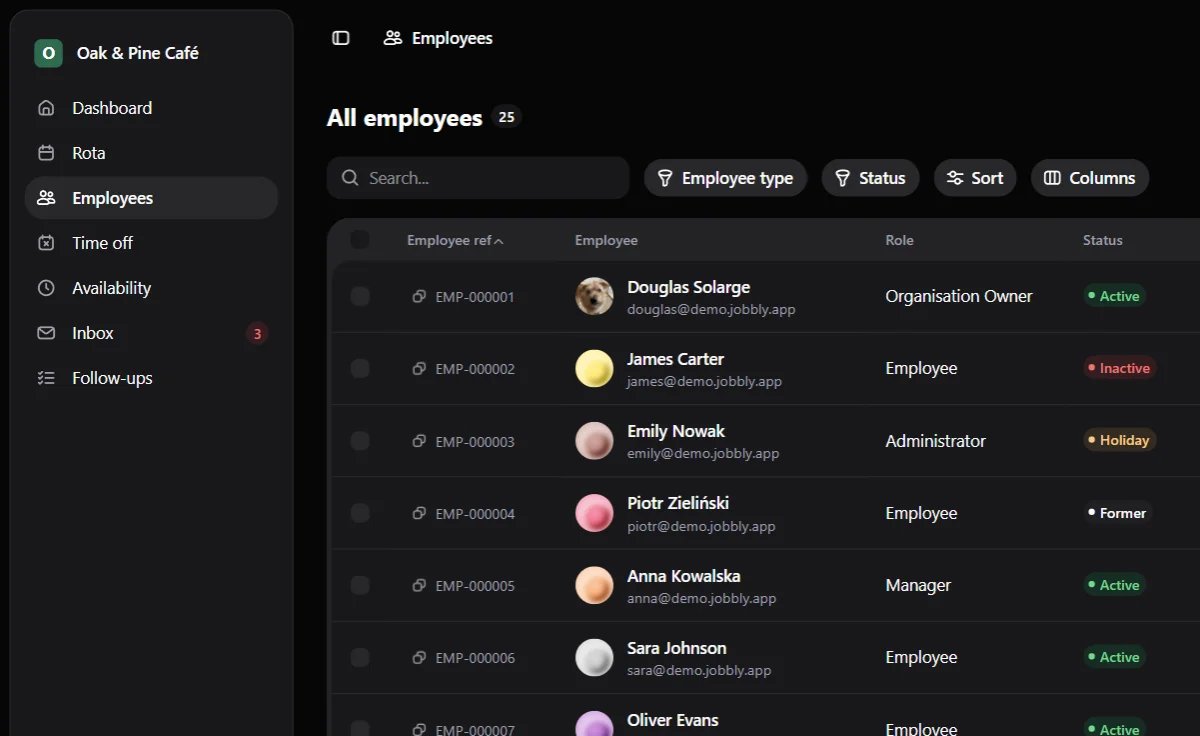Tick the checkbox for Anna Kowalska
This screenshot has height=736, width=1200.
pyautogui.click(x=360, y=585)
